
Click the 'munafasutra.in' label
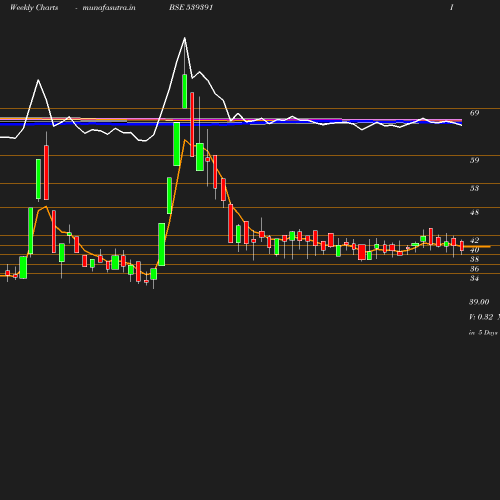coord(109,8)
